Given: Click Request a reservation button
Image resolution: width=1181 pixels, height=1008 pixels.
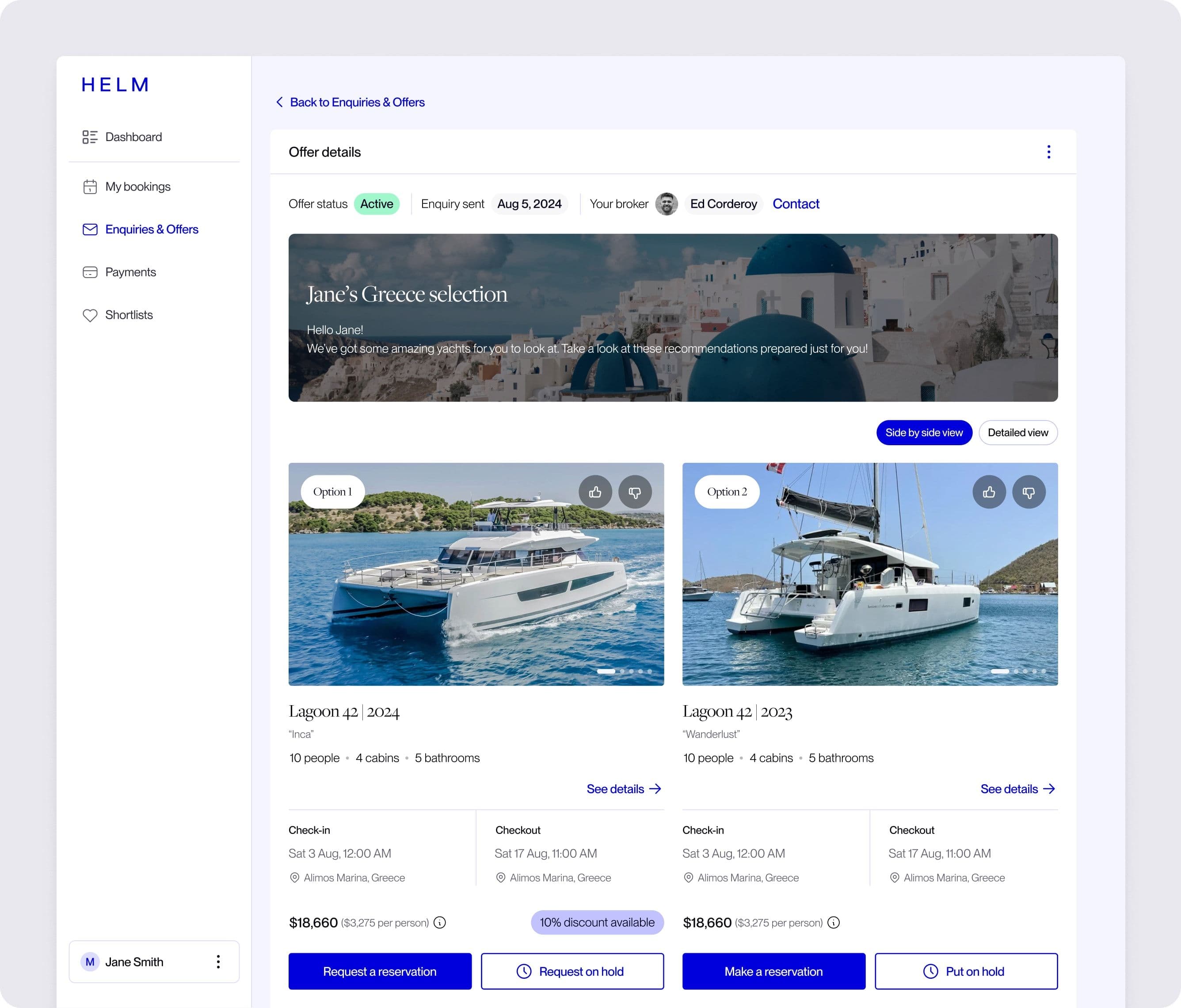Looking at the screenshot, I should tap(380, 971).
